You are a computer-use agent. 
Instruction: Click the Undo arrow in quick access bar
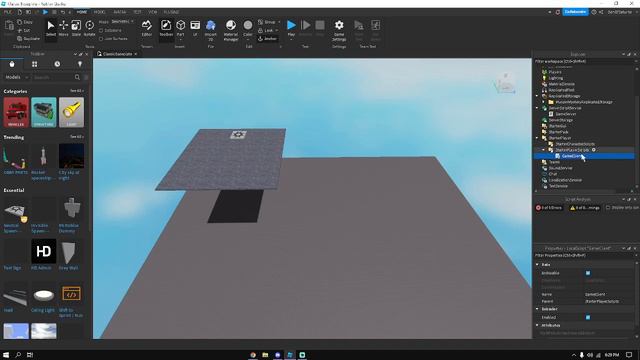pyautogui.click(x=62, y=12)
